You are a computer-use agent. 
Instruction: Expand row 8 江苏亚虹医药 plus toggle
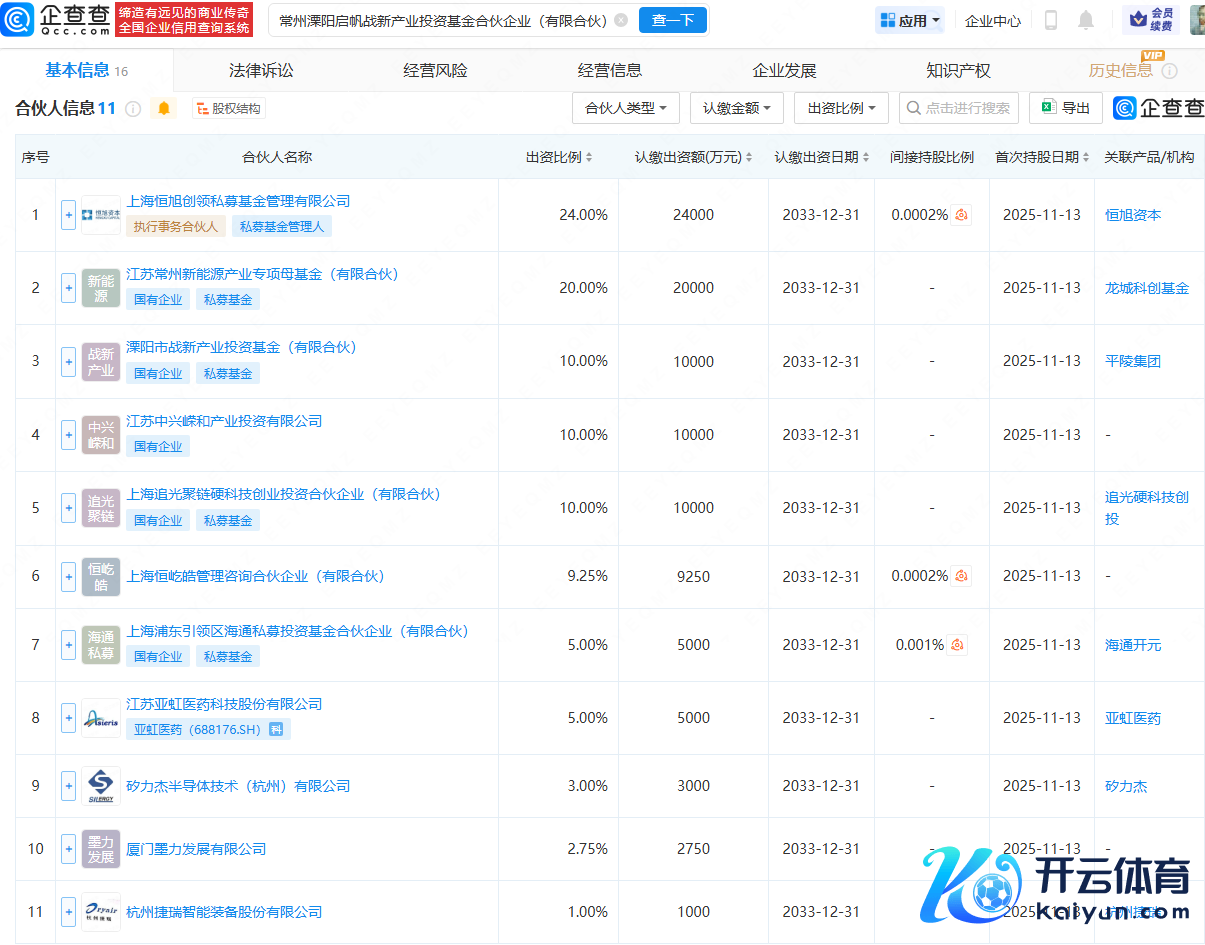point(68,718)
